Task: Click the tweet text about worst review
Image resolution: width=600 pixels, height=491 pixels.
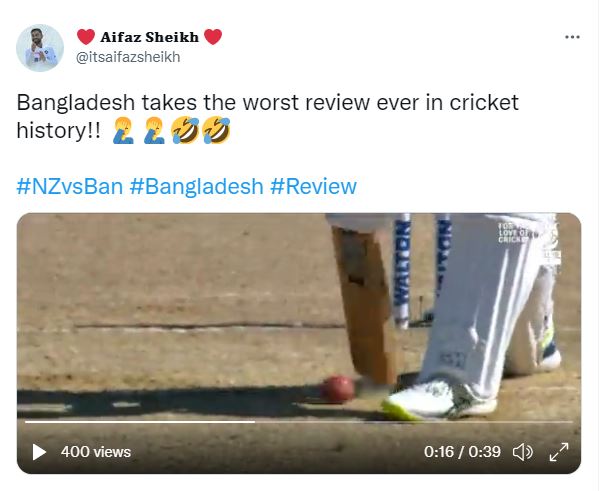Action: (x=267, y=116)
